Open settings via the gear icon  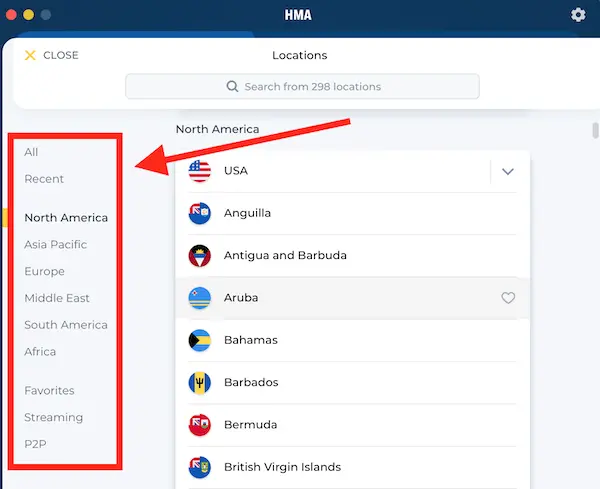[578, 15]
